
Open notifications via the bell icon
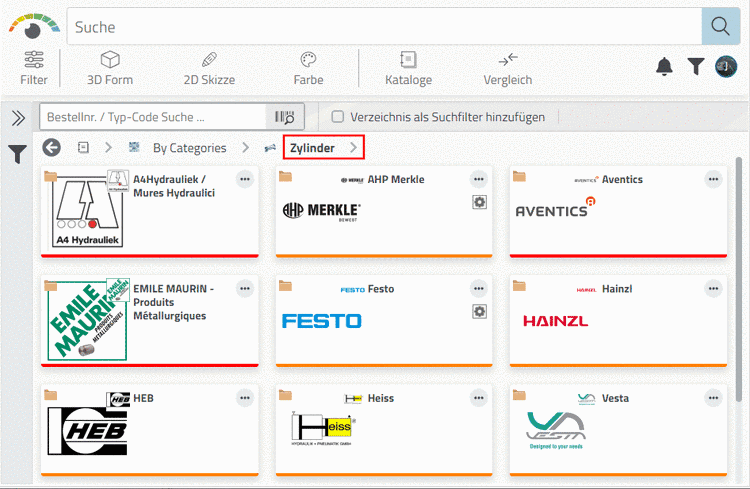(x=664, y=67)
